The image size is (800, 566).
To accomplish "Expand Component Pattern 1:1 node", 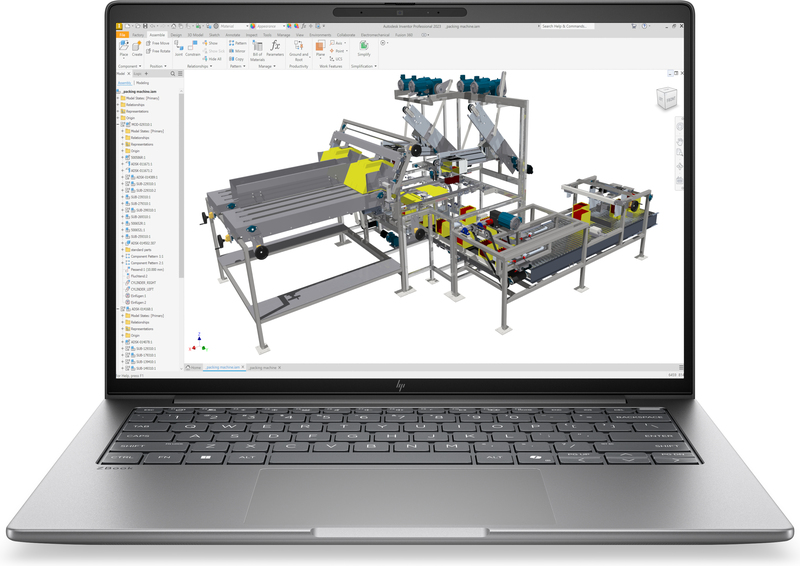I will point(123,257).
